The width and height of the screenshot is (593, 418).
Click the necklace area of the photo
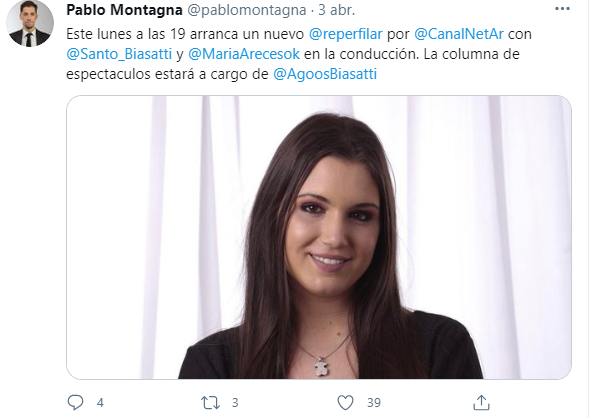(321, 365)
